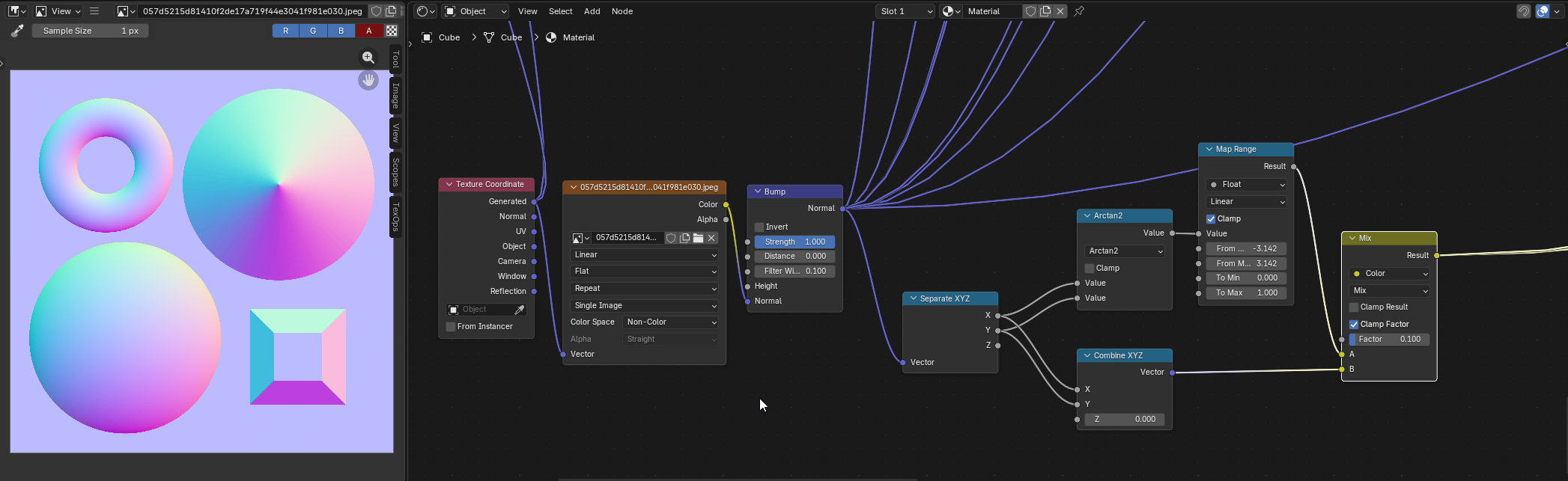Screen dimensions: 1568x481
Task: Duplicate image in Image Texture node
Action: click(x=684, y=238)
